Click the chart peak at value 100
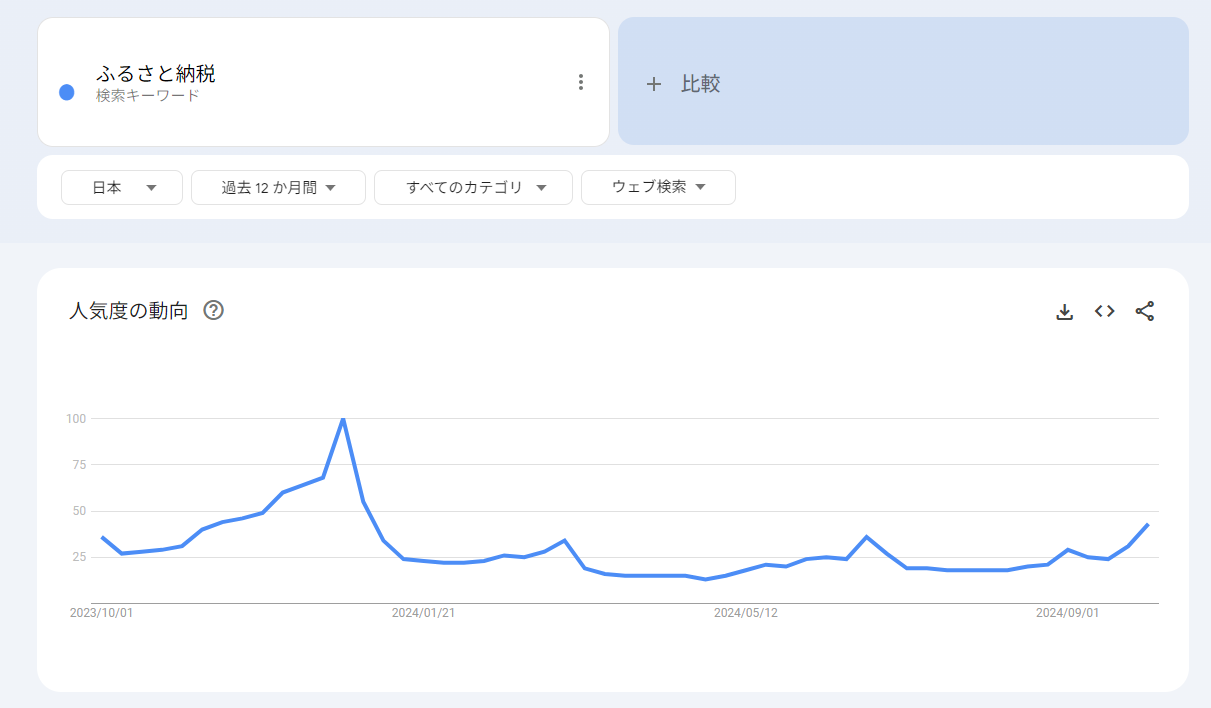 pyautogui.click(x=344, y=420)
